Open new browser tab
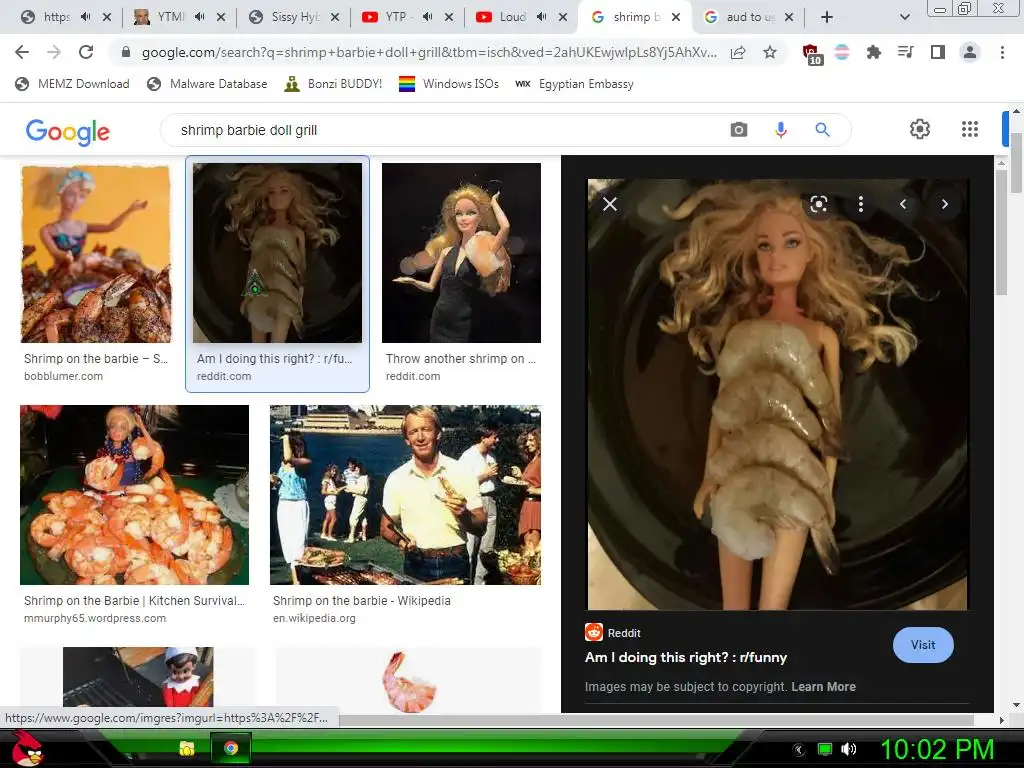The height and width of the screenshot is (768, 1024). [827, 17]
